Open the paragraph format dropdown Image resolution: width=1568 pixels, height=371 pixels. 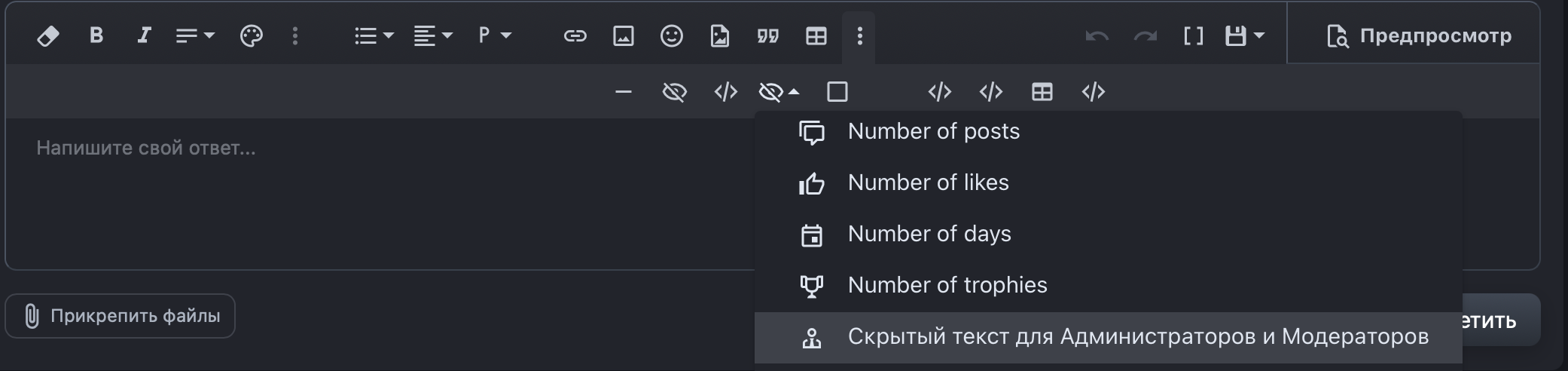[x=495, y=35]
